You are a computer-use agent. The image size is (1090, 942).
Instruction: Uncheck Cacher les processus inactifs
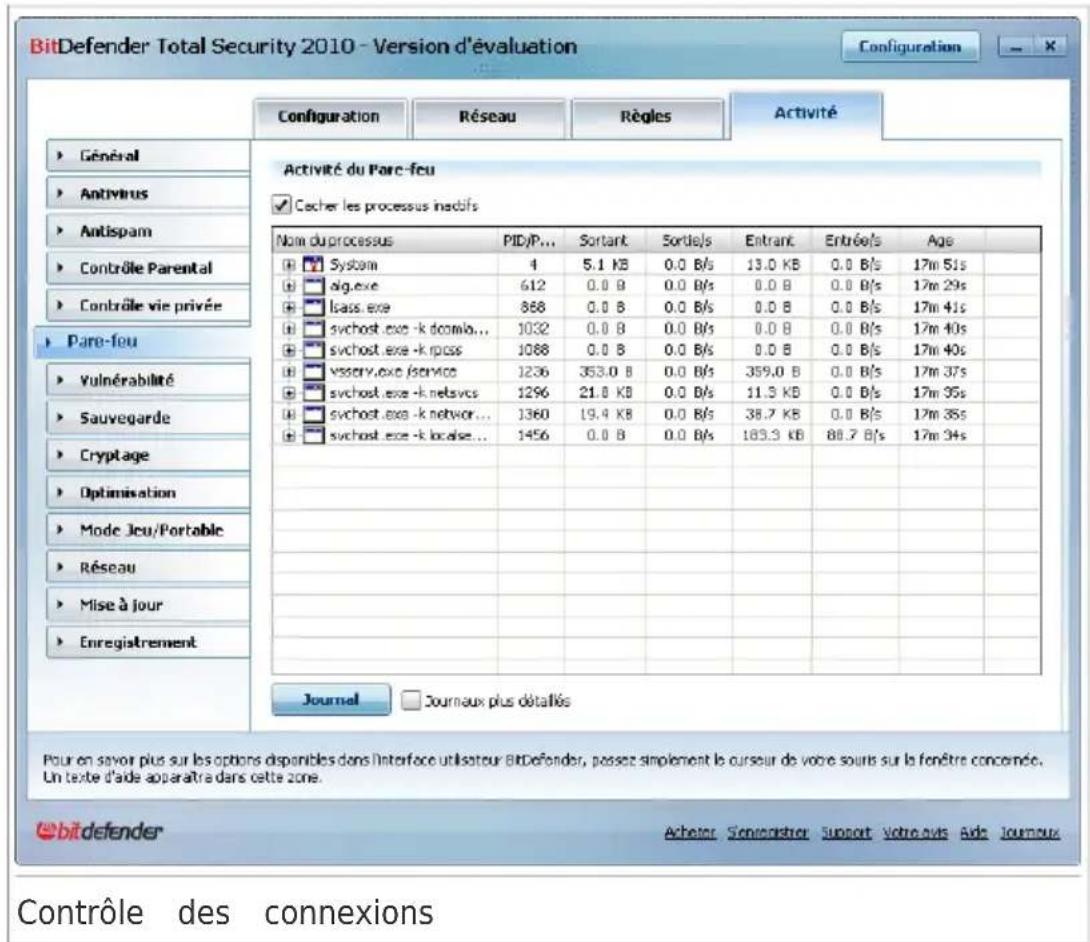click(281, 205)
